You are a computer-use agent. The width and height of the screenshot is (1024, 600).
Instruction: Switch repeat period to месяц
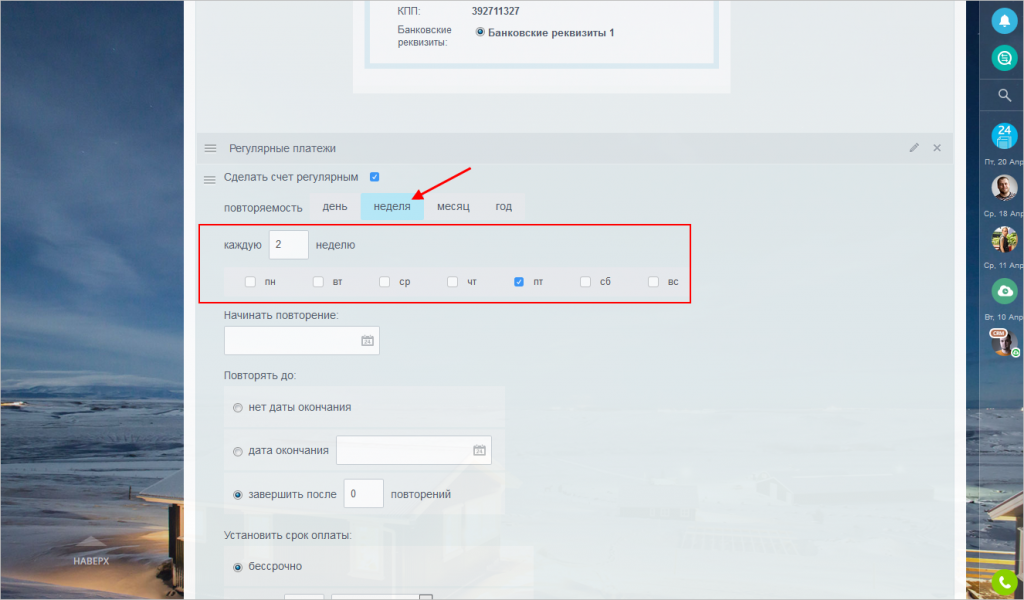click(453, 206)
